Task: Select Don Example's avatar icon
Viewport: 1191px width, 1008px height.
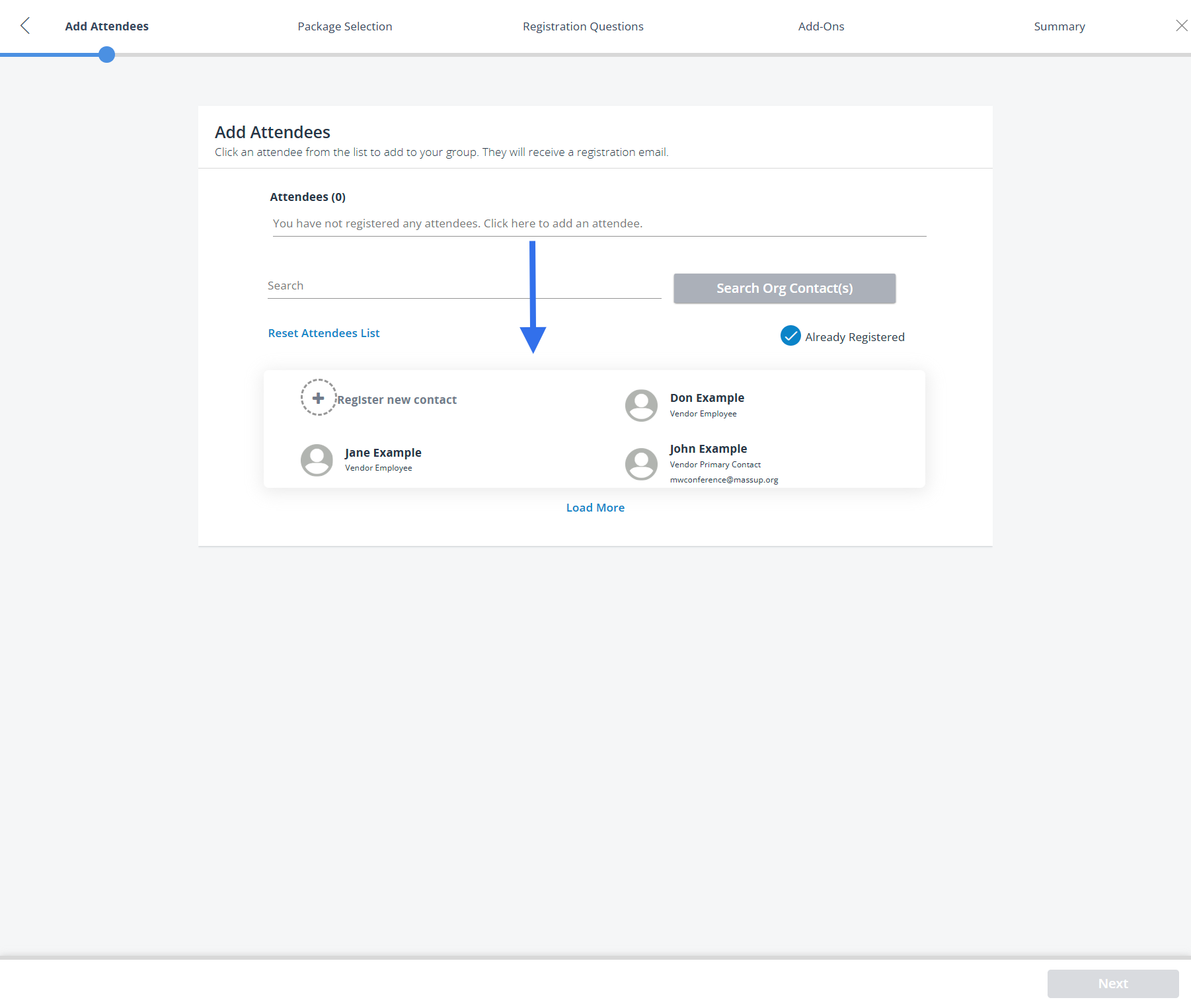Action: coord(641,405)
